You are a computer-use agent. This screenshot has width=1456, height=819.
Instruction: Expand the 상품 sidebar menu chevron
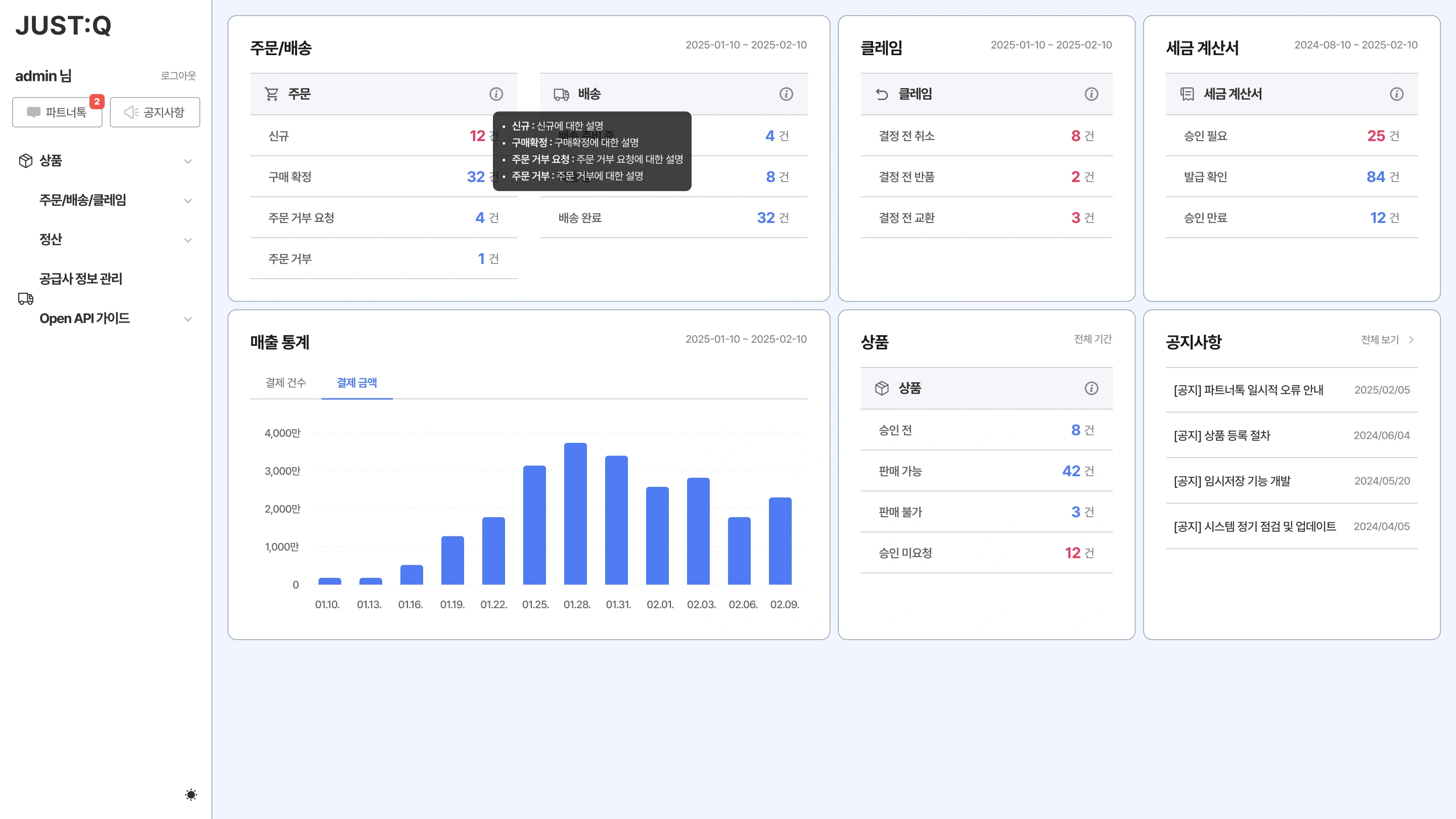188,161
